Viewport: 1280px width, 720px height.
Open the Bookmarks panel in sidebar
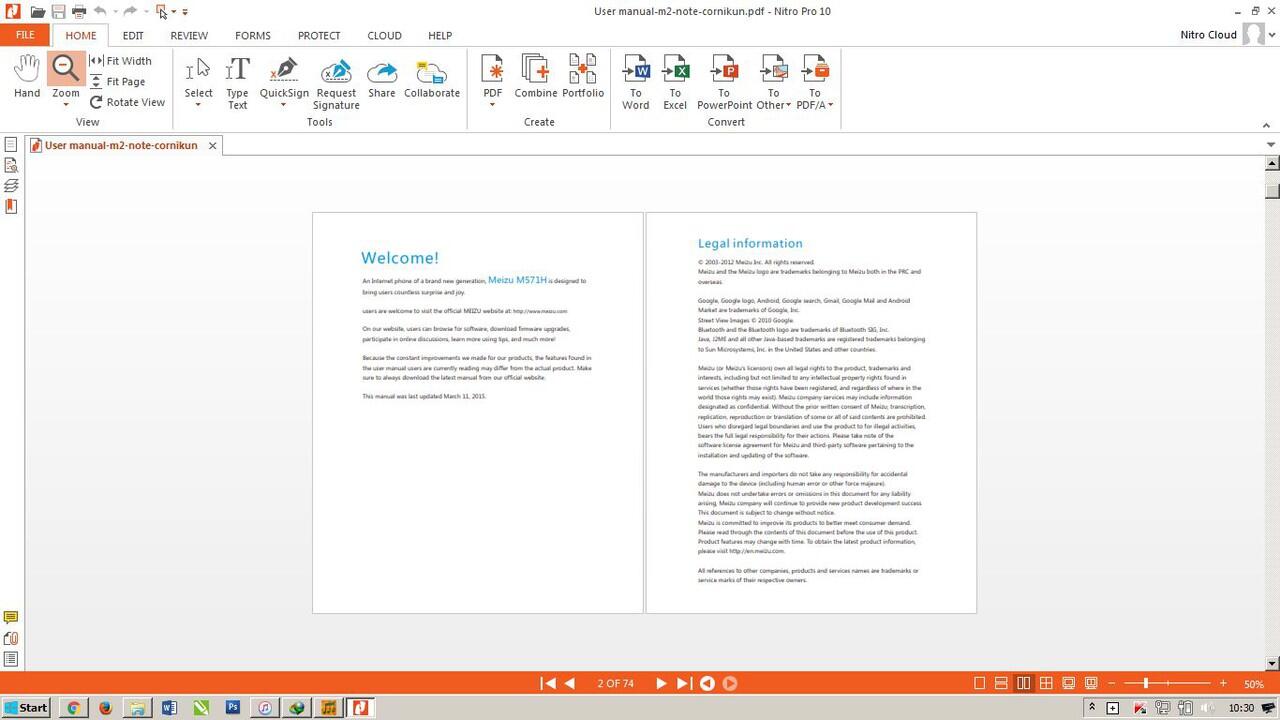click(11, 206)
